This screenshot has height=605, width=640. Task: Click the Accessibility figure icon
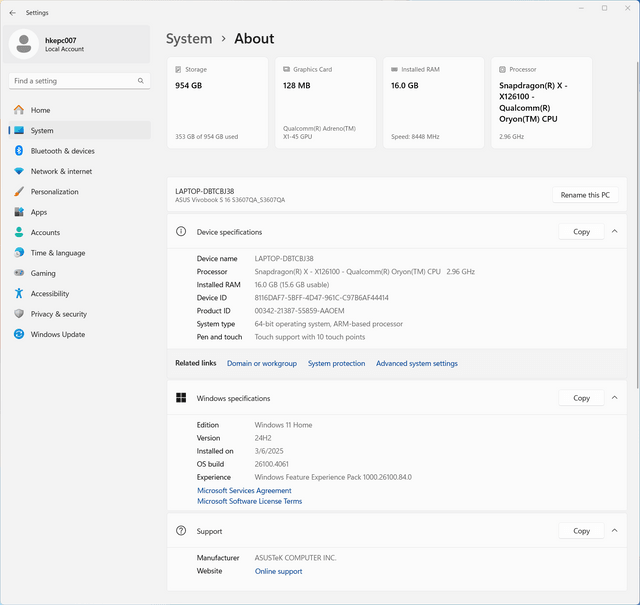pyautogui.click(x=19, y=293)
